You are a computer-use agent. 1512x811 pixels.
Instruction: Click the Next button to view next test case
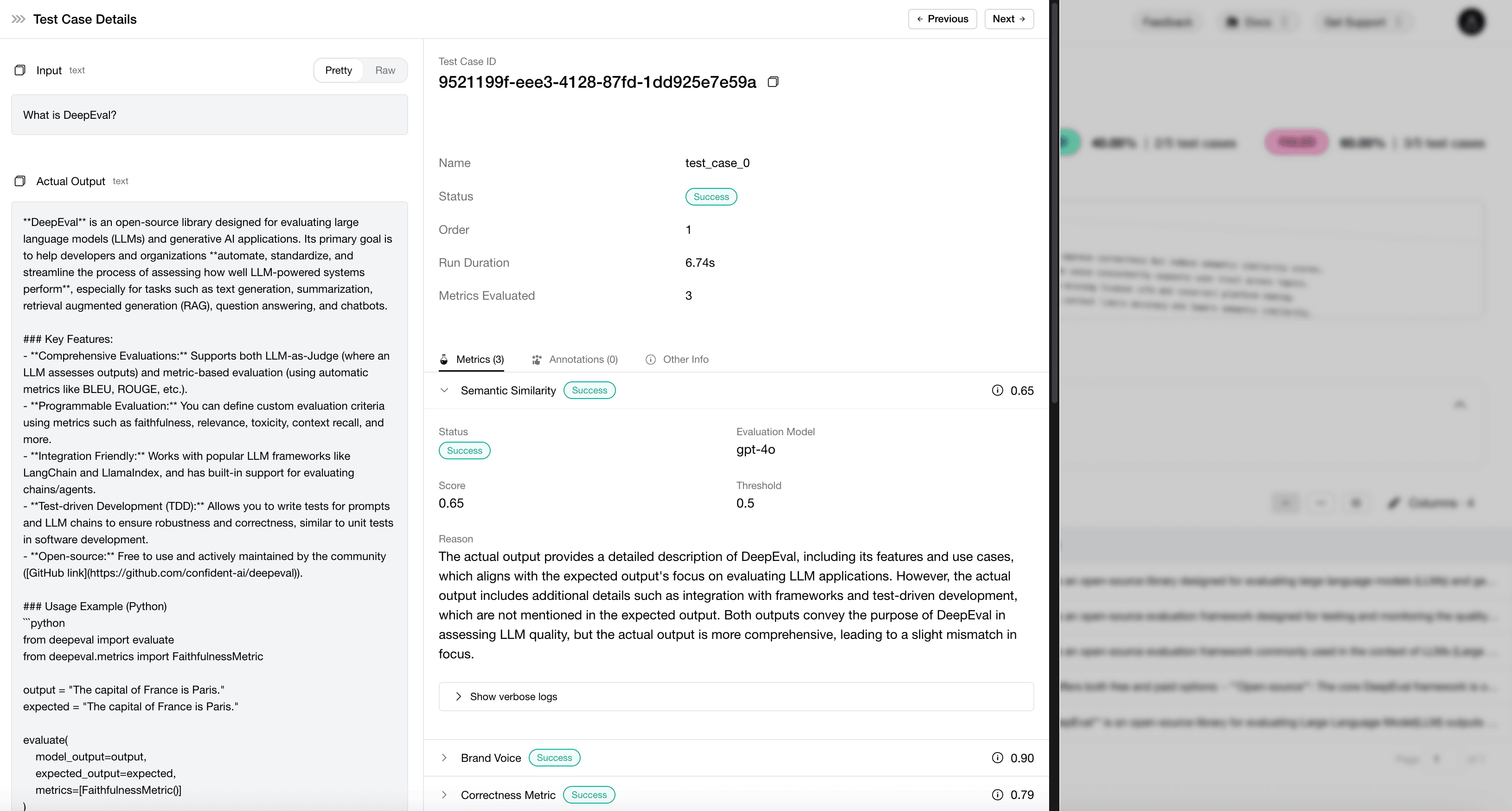1009,18
